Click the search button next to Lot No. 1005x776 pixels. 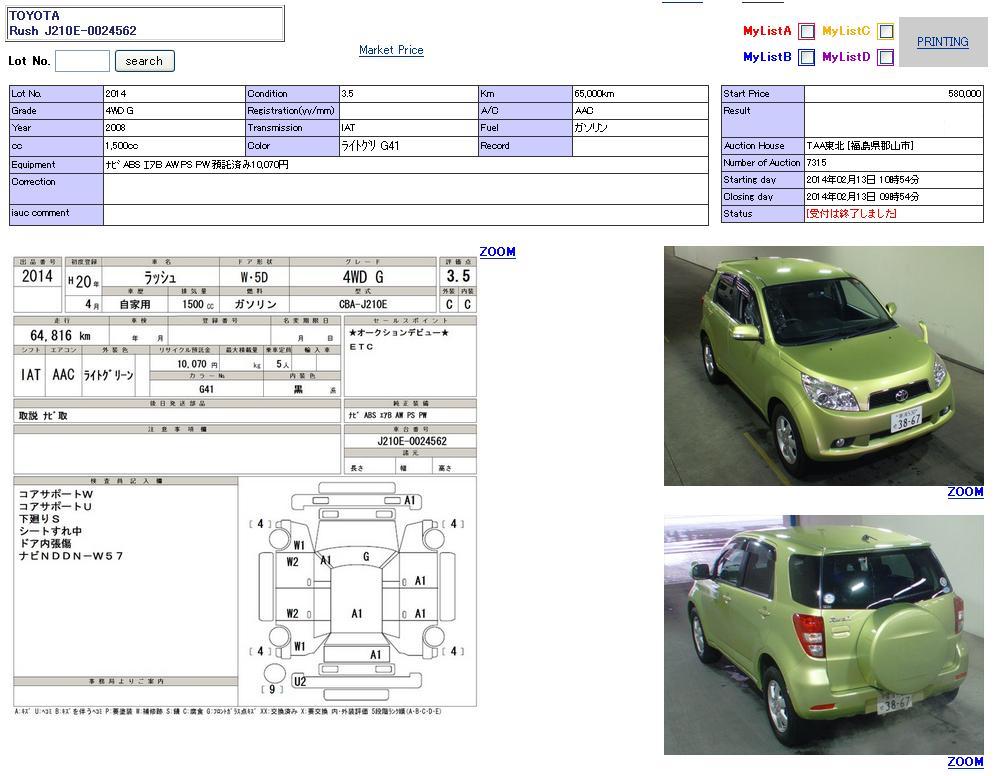click(144, 61)
